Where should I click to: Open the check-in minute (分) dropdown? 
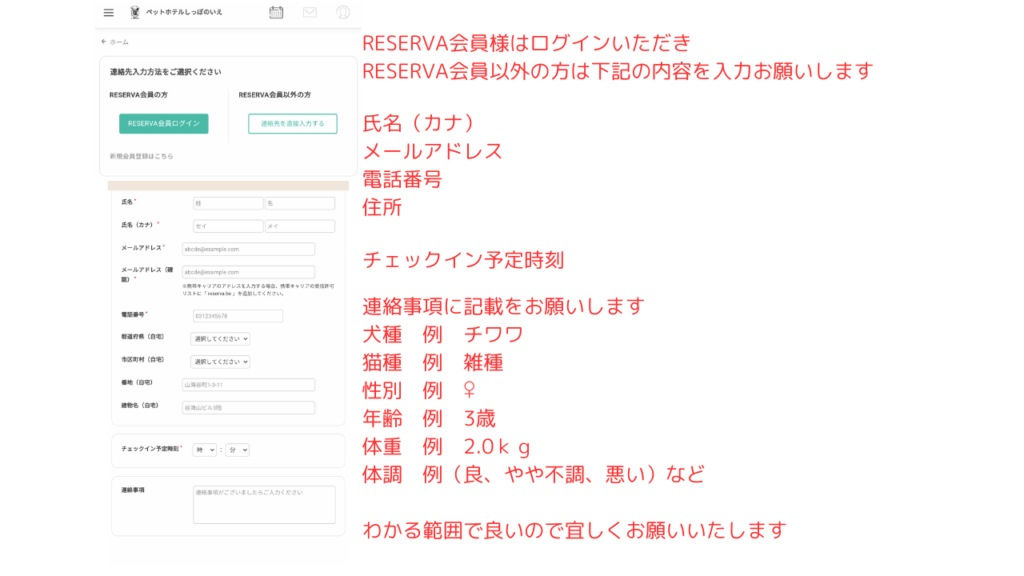(x=237, y=450)
